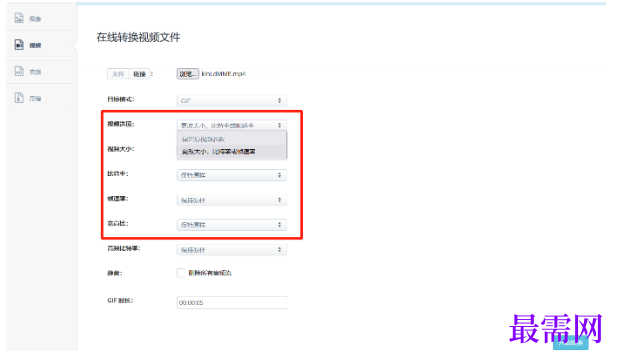Click the 在线转换视频文件 page heading
The height and width of the screenshot is (360, 621).
[x=138, y=37]
